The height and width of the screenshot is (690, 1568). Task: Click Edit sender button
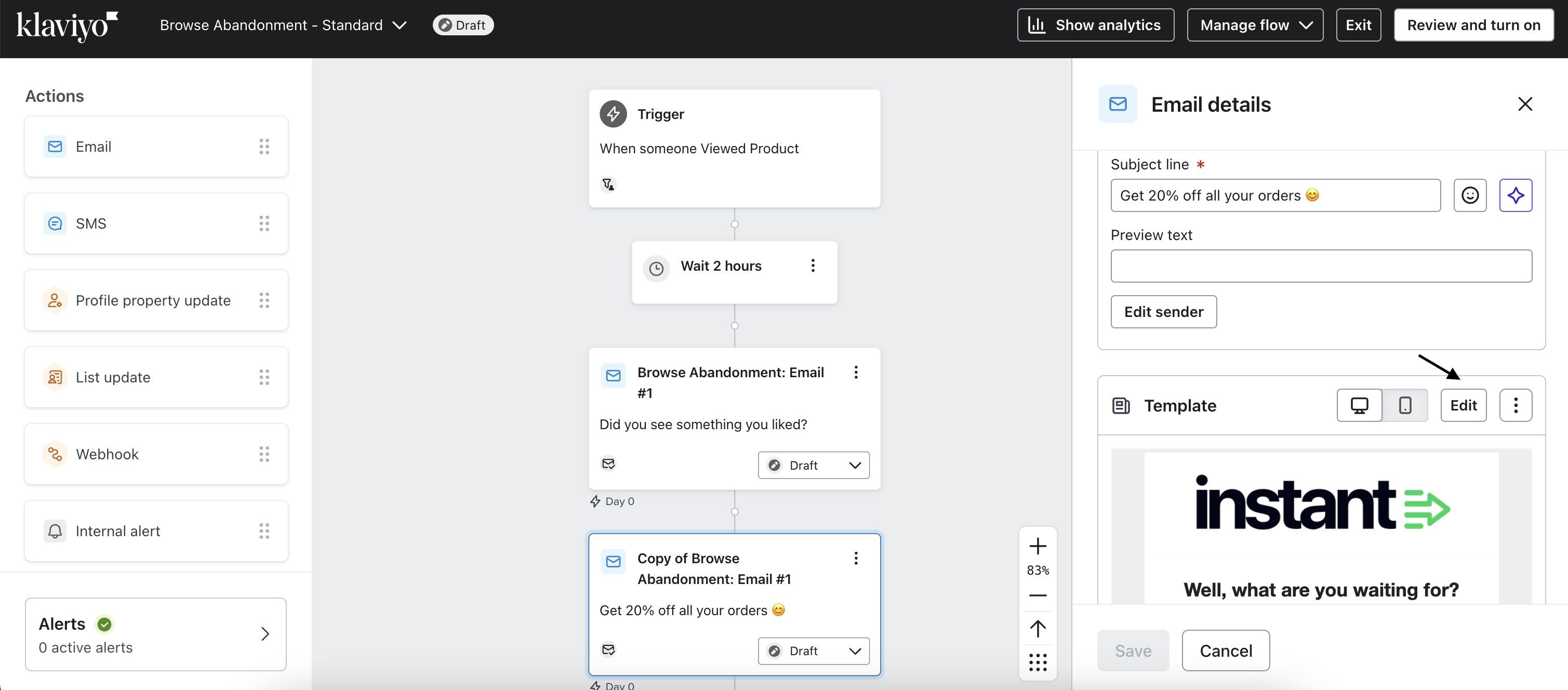tap(1163, 312)
